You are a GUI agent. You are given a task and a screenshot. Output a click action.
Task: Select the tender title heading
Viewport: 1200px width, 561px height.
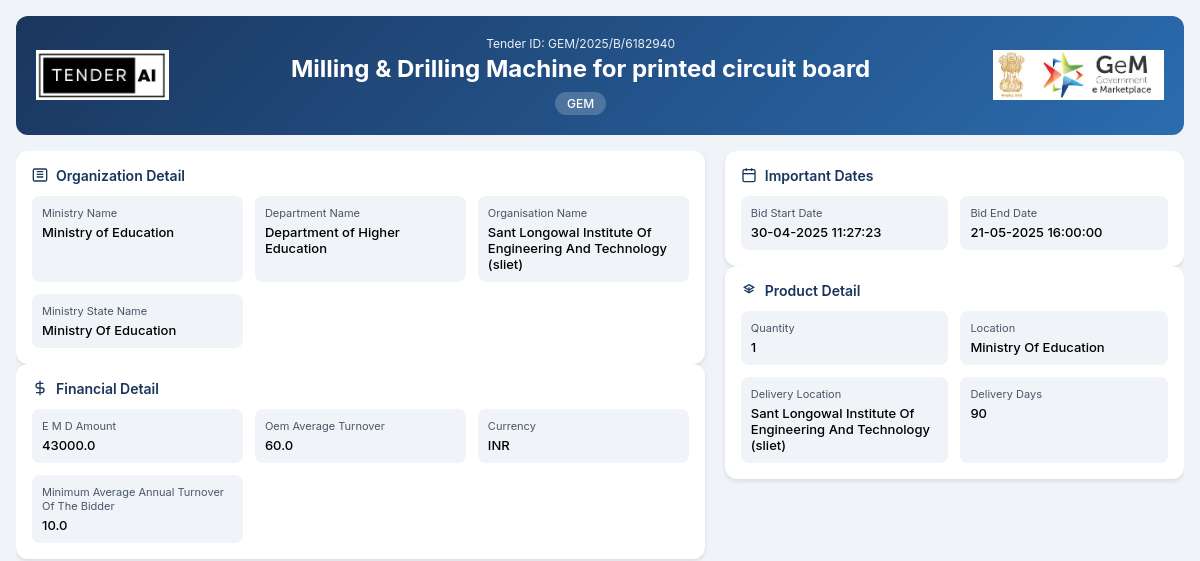click(x=580, y=69)
